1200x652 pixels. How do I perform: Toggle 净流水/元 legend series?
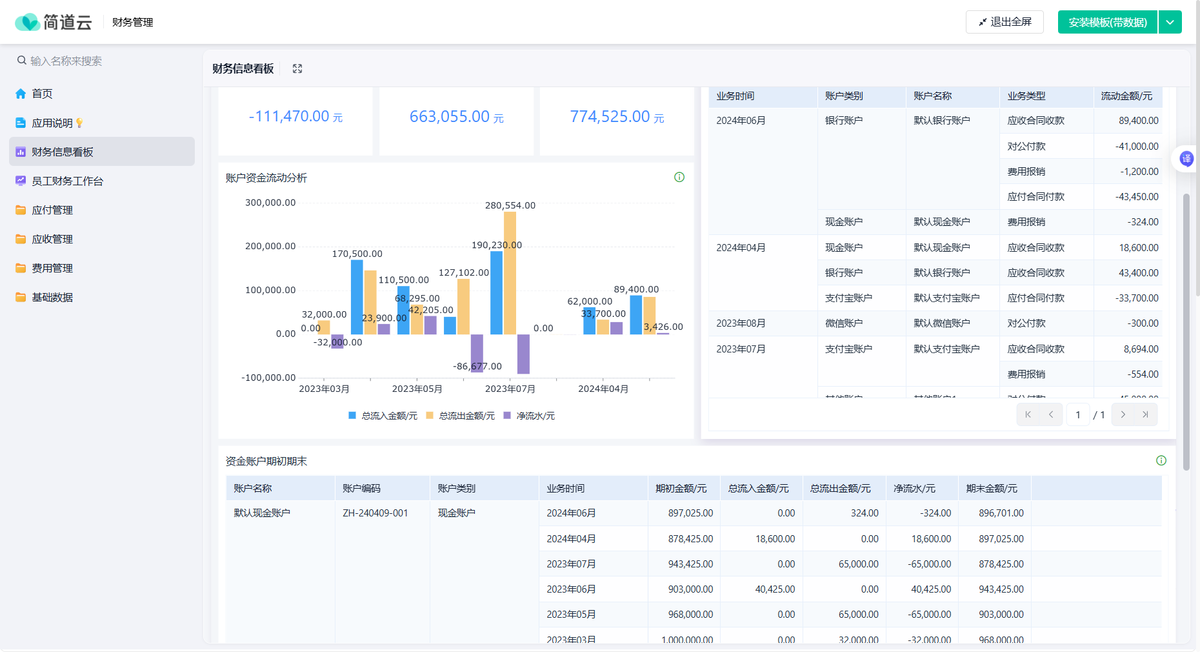529,415
